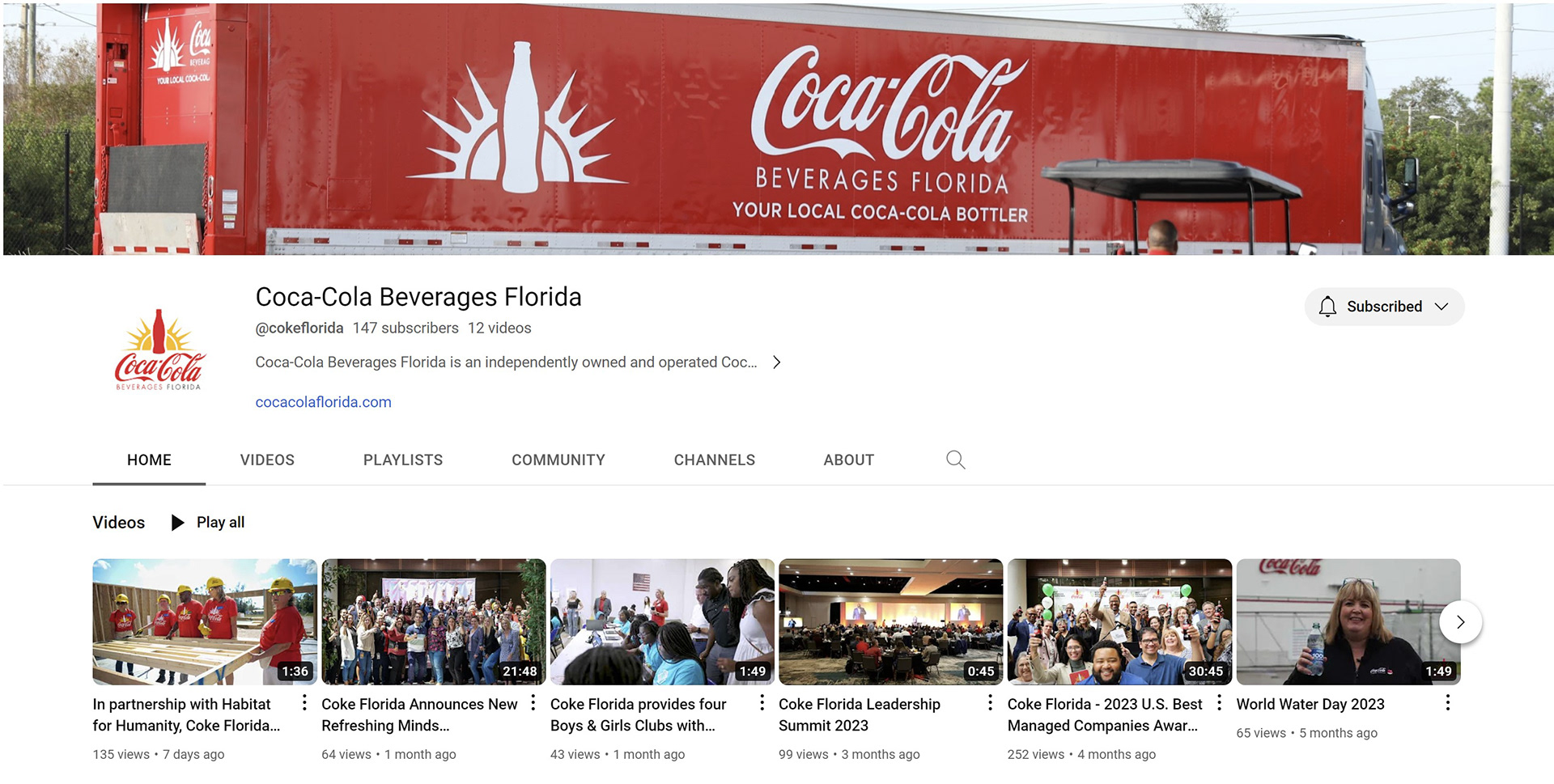Click '65 views • 5 months ago' text

pos(1306,733)
